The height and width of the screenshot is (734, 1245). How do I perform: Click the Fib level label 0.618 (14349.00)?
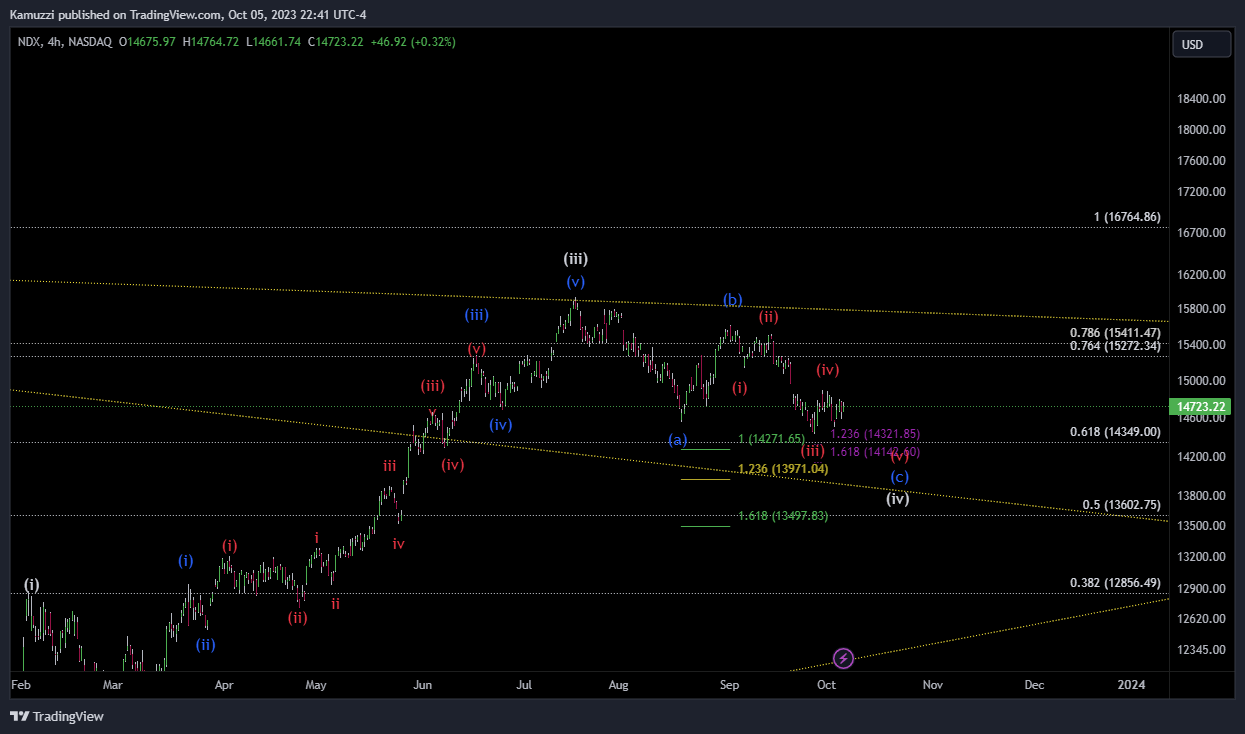(x=1115, y=432)
